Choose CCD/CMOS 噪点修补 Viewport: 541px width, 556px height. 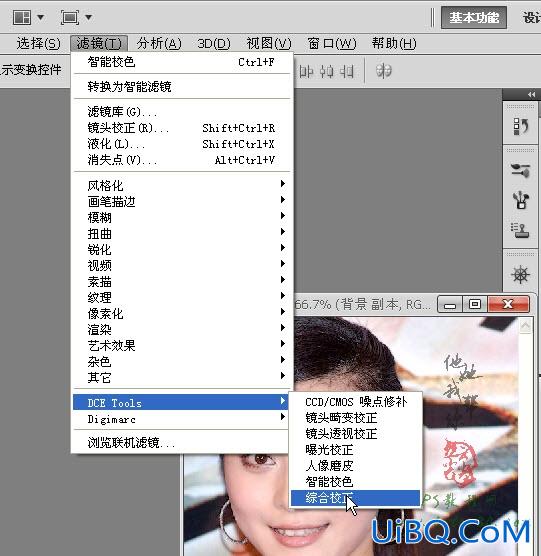(356, 402)
